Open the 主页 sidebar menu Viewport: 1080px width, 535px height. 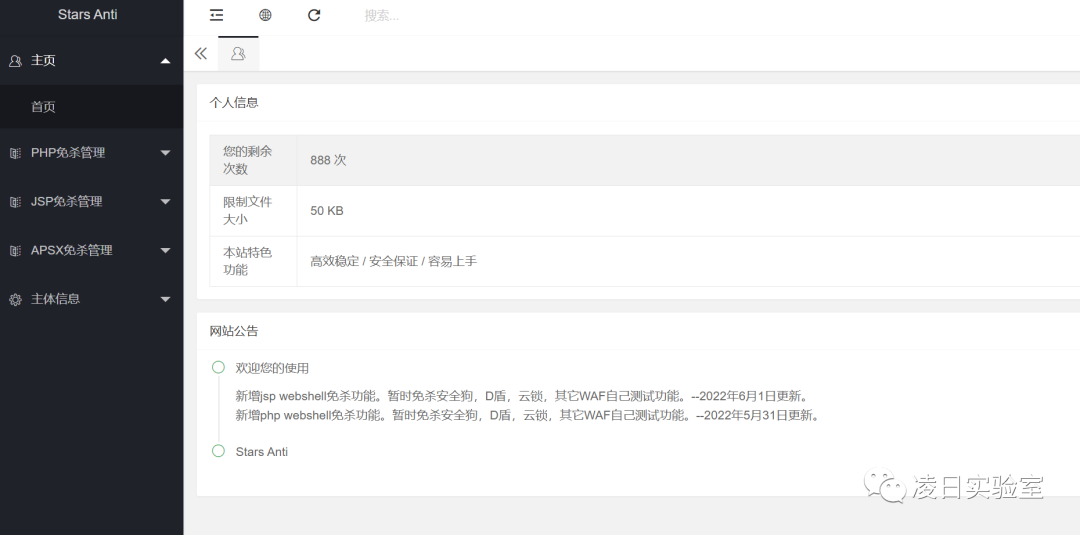click(92, 61)
